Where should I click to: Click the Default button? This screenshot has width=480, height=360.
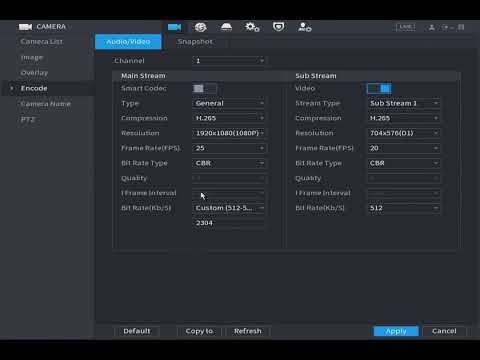coord(137,331)
